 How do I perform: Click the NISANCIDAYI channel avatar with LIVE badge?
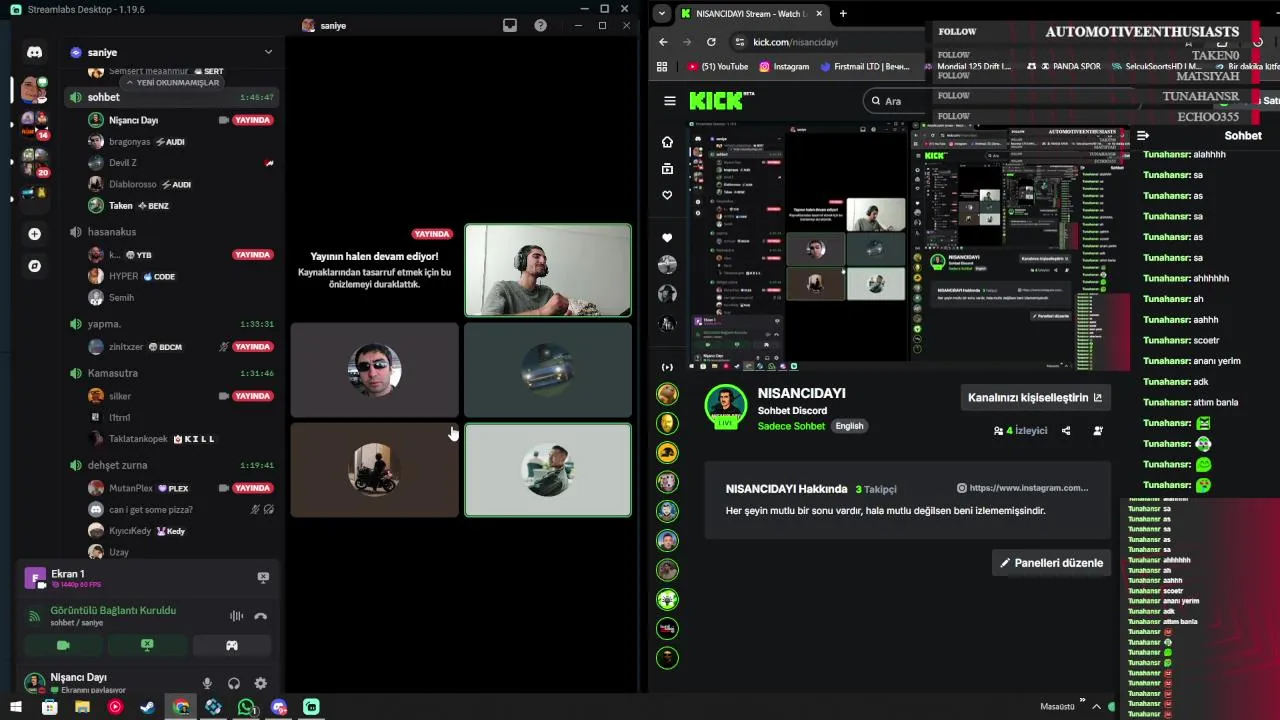(x=726, y=407)
